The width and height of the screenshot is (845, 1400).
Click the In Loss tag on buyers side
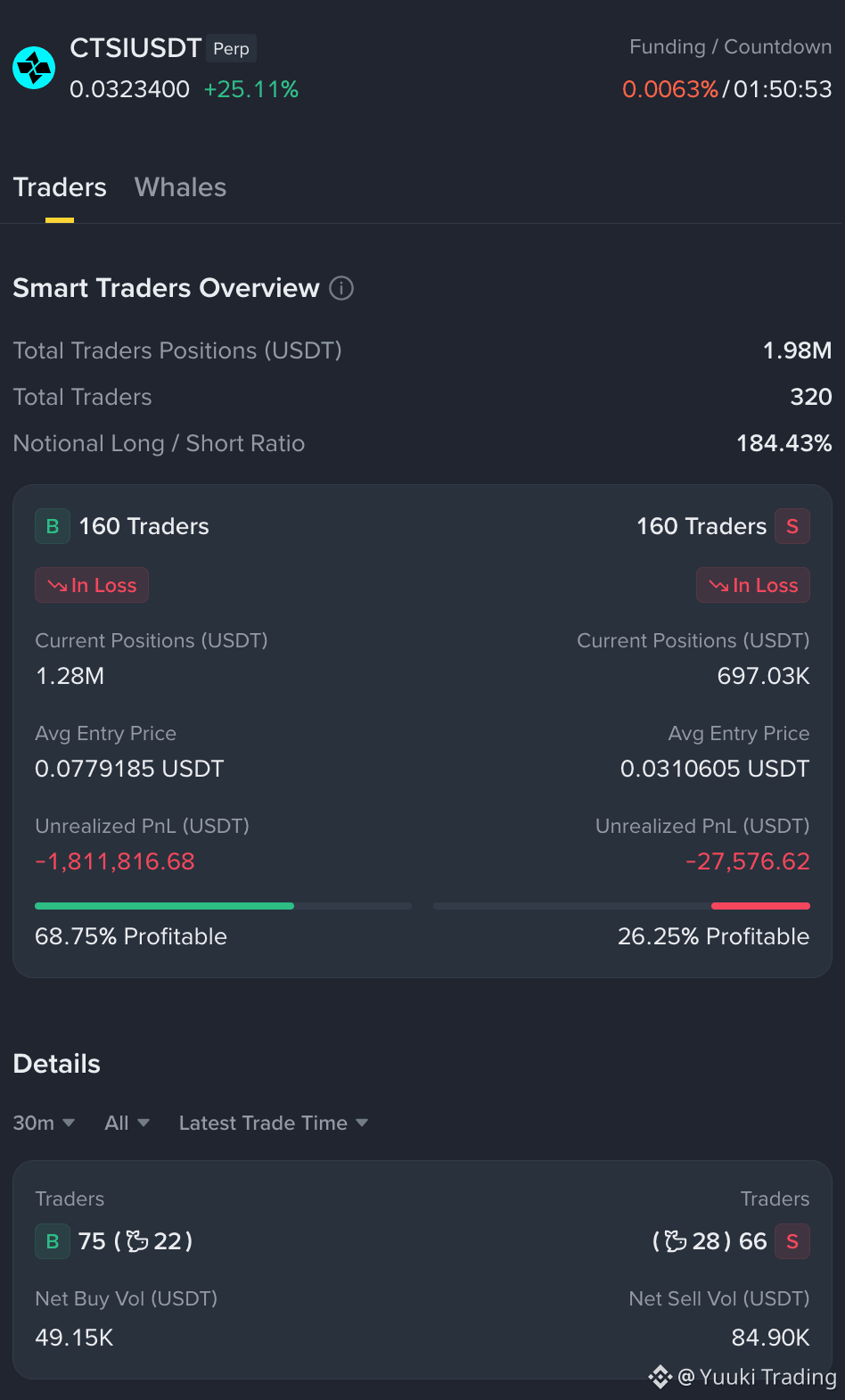92,585
